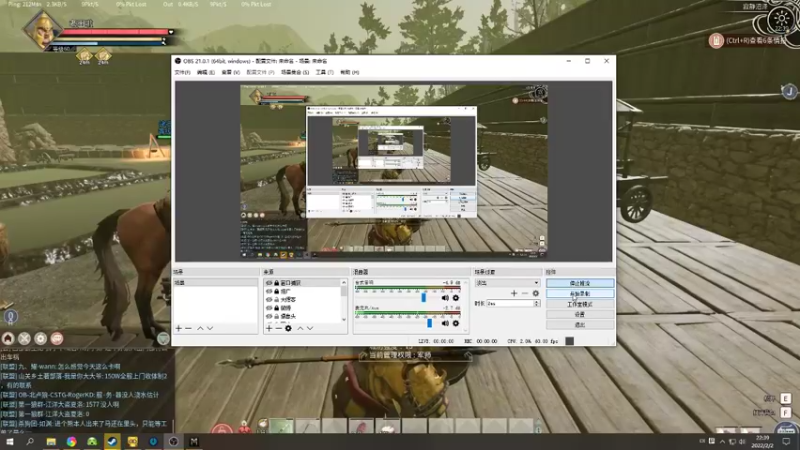Image resolution: width=800 pixels, height=450 pixels.
Task: Open the Windows Start menu
Action: pos(10,441)
